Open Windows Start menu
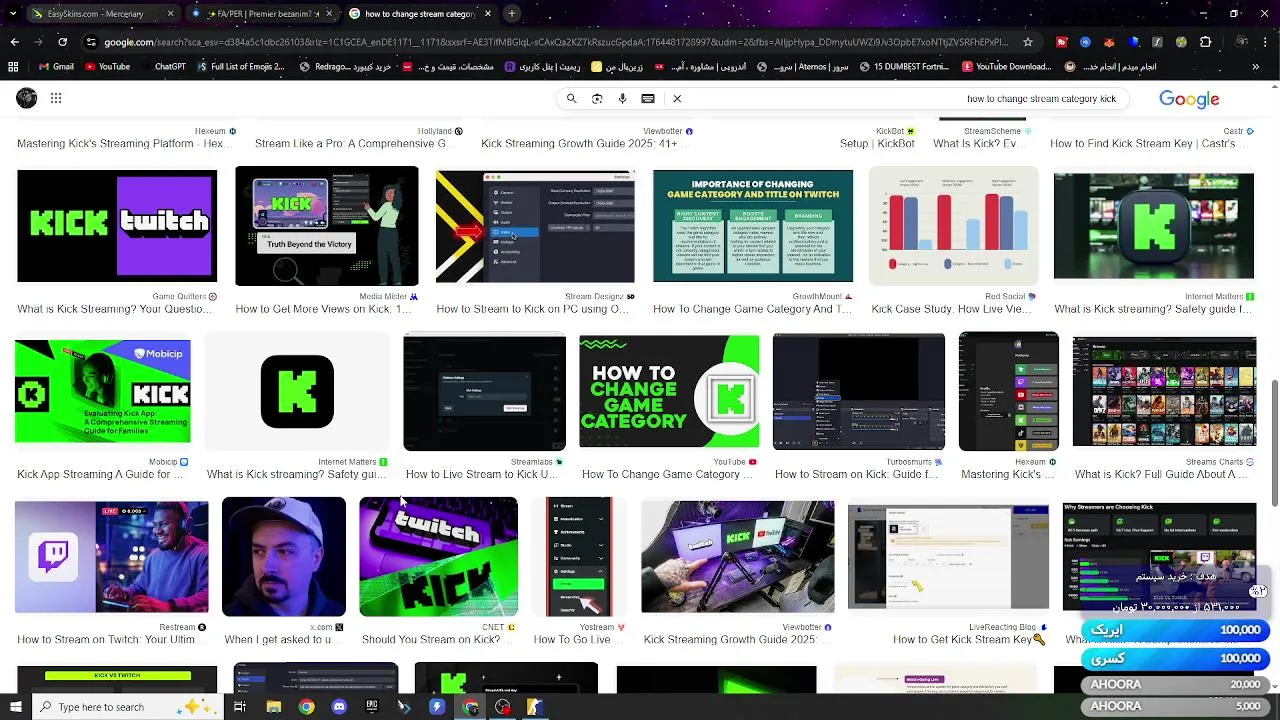Image resolution: width=1280 pixels, height=720 pixels. [x=15, y=707]
